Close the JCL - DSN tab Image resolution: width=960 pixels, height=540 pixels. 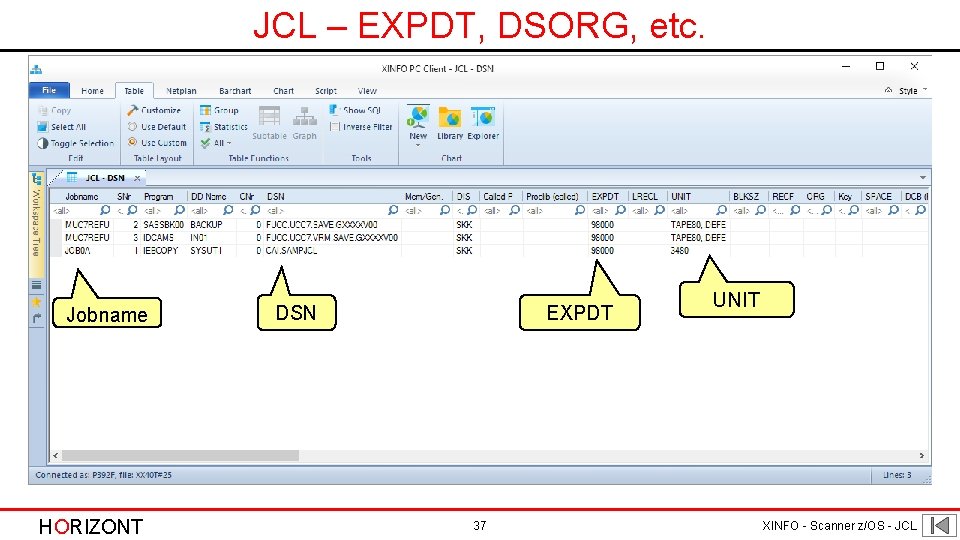click(x=137, y=178)
